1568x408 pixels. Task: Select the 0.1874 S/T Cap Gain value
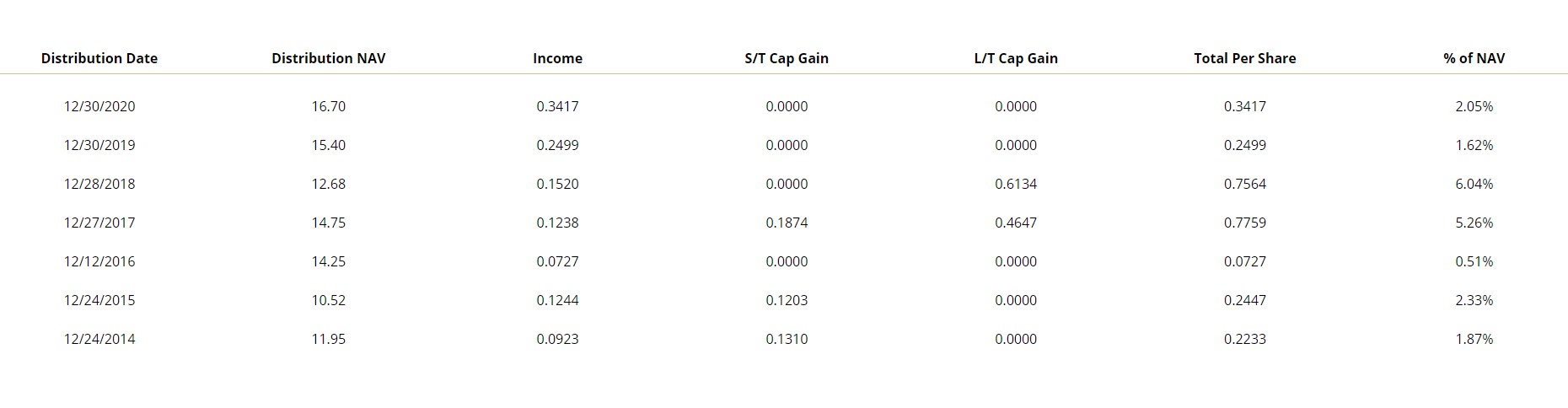point(787,223)
